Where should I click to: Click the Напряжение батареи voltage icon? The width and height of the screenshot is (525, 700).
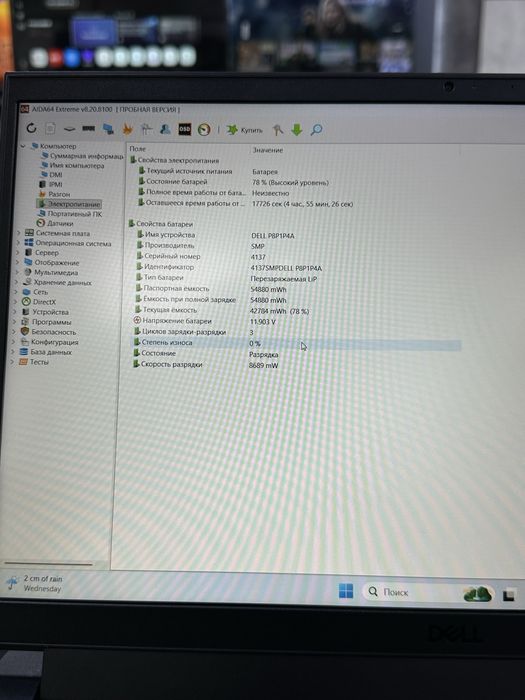pyautogui.click(x=138, y=321)
